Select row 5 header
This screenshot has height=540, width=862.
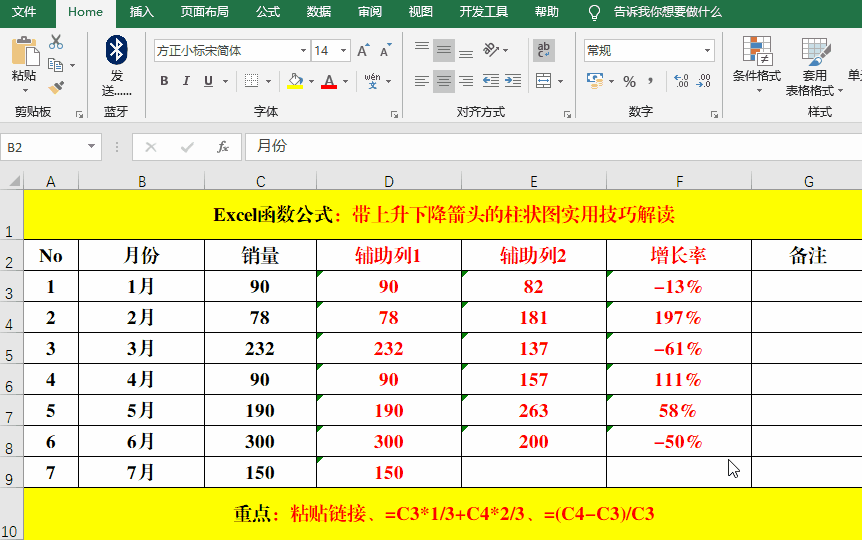[11, 349]
